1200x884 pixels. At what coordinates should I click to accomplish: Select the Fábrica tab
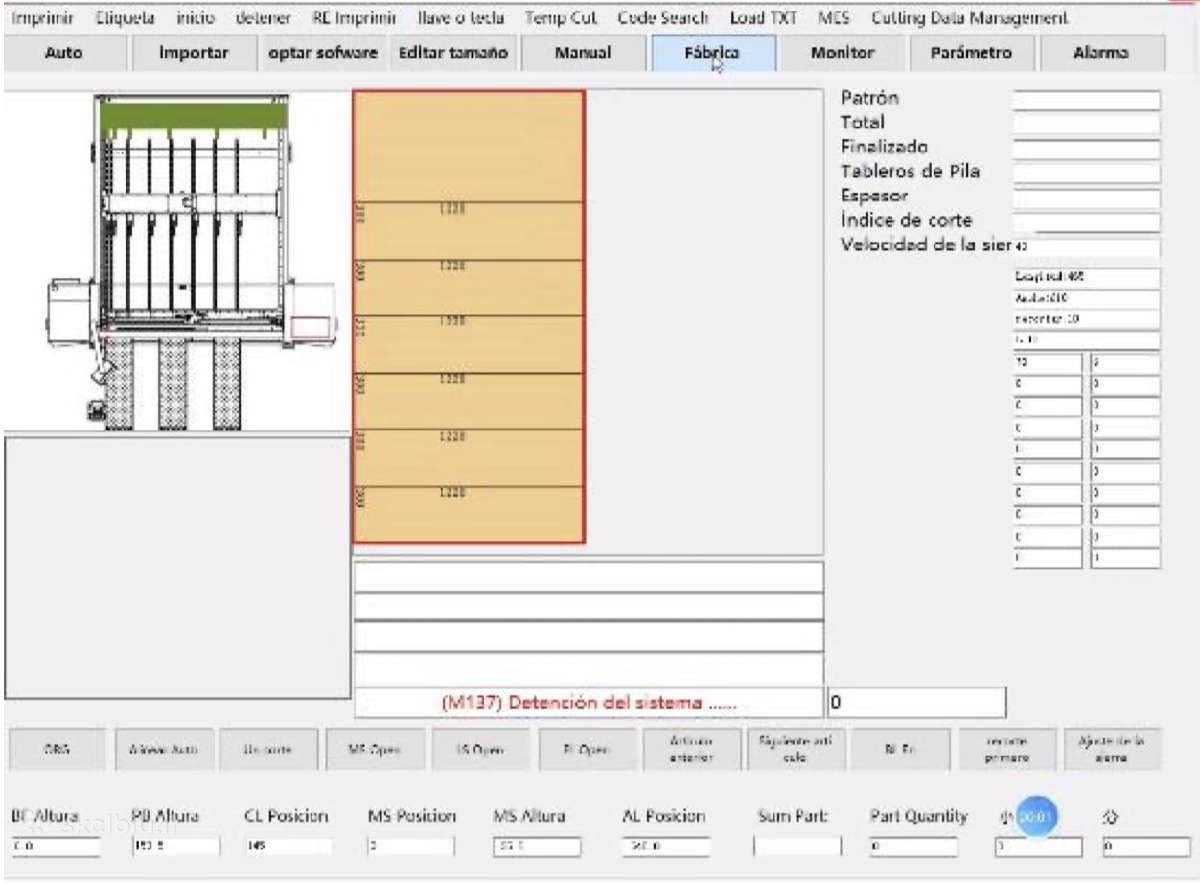712,53
